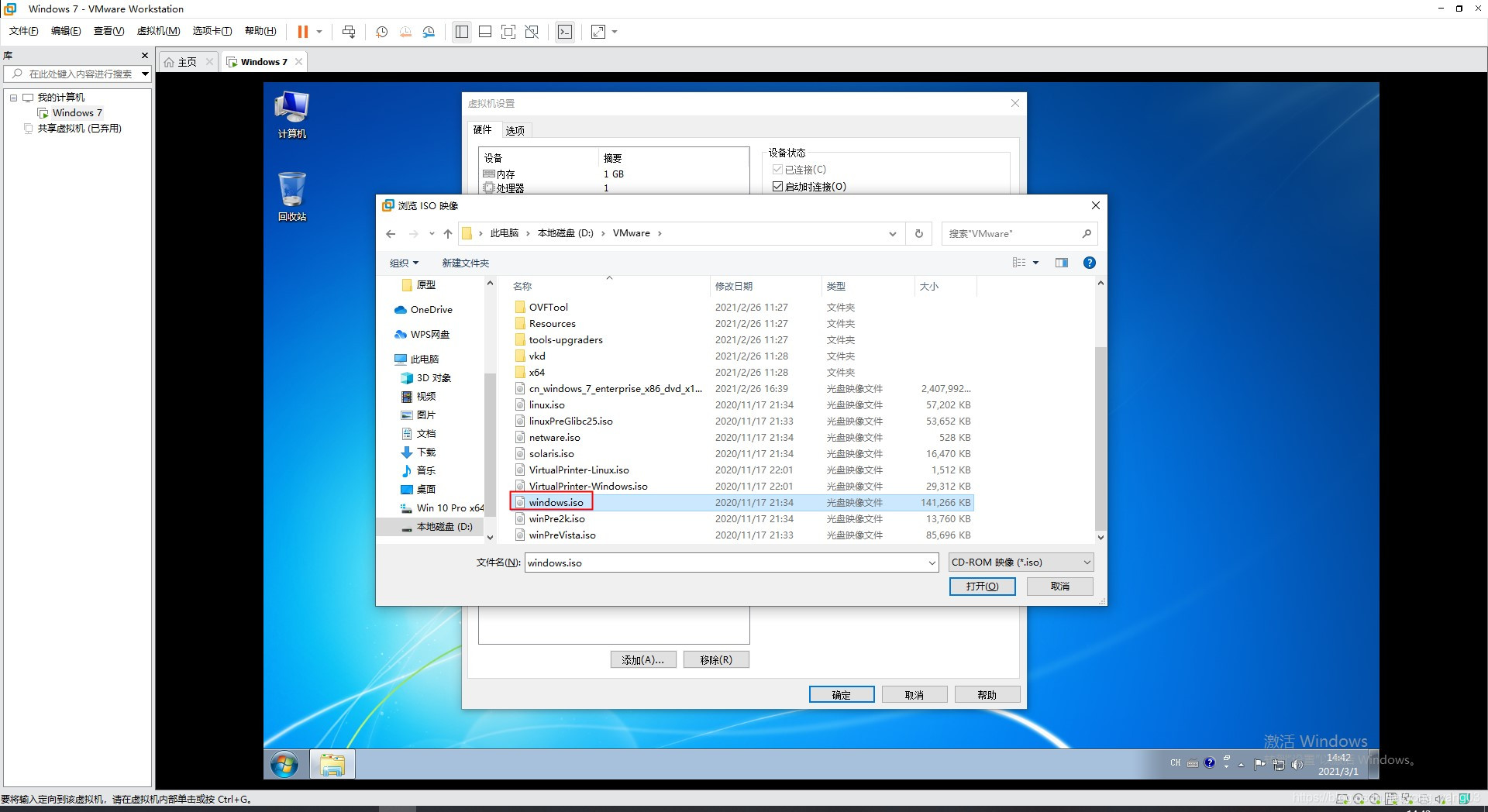Click the blue help icon in the browse dialog

point(1089,263)
